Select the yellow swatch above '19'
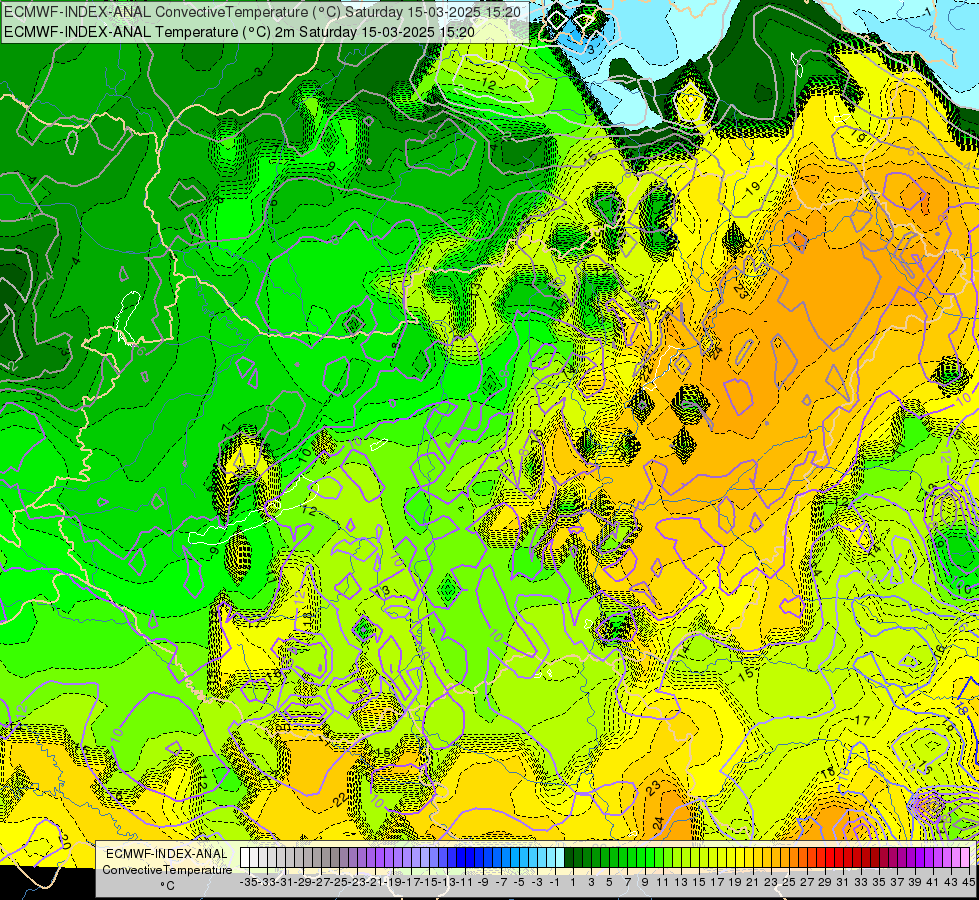Image resolution: width=979 pixels, height=900 pixels. [x=731, y=857]
